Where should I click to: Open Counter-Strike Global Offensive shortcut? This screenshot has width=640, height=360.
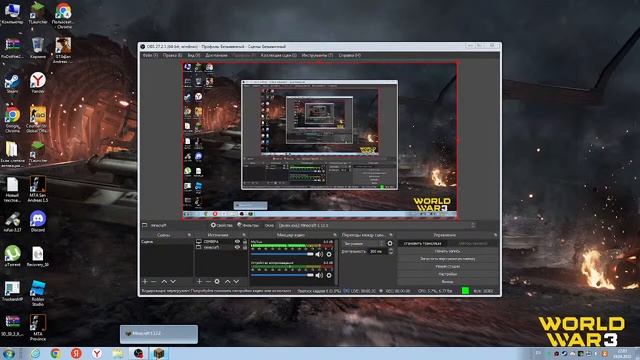[38, 119]
